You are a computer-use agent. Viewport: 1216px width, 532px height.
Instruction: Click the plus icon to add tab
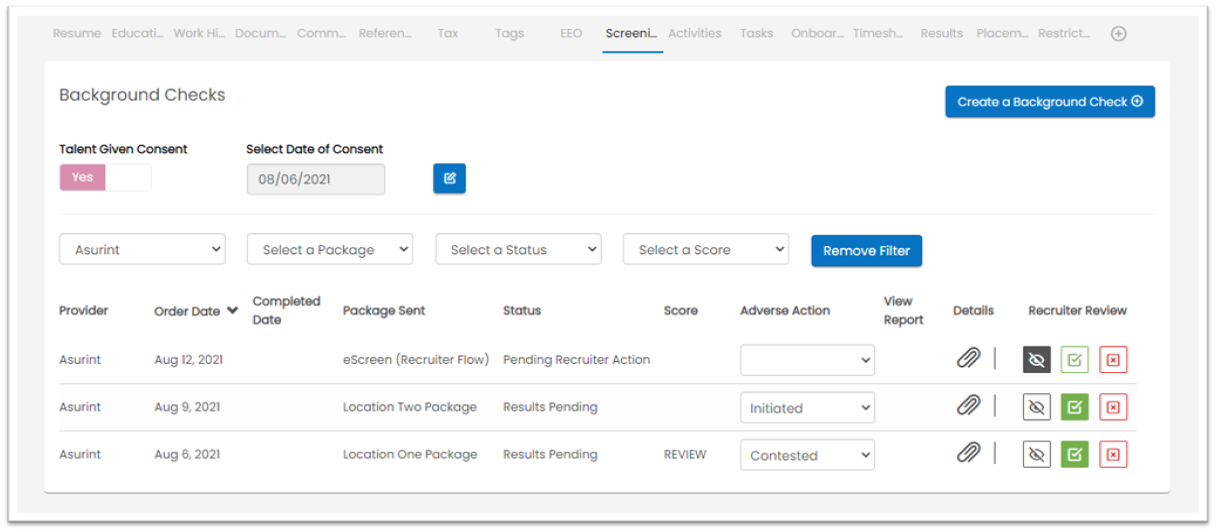tap(1119, 33)
